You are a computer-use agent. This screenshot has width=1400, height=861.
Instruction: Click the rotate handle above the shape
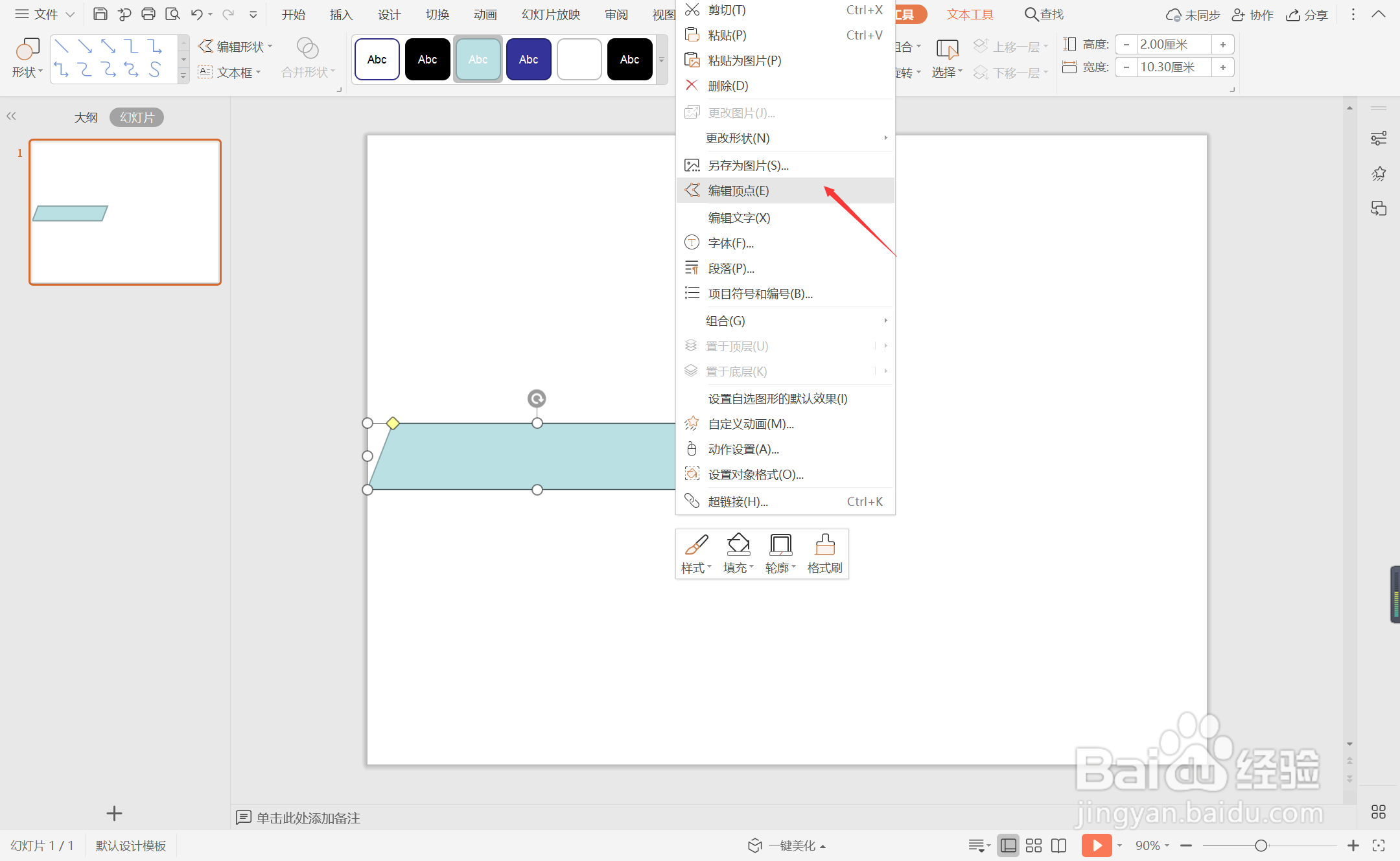pyautogui.click(x=537, y=398)
